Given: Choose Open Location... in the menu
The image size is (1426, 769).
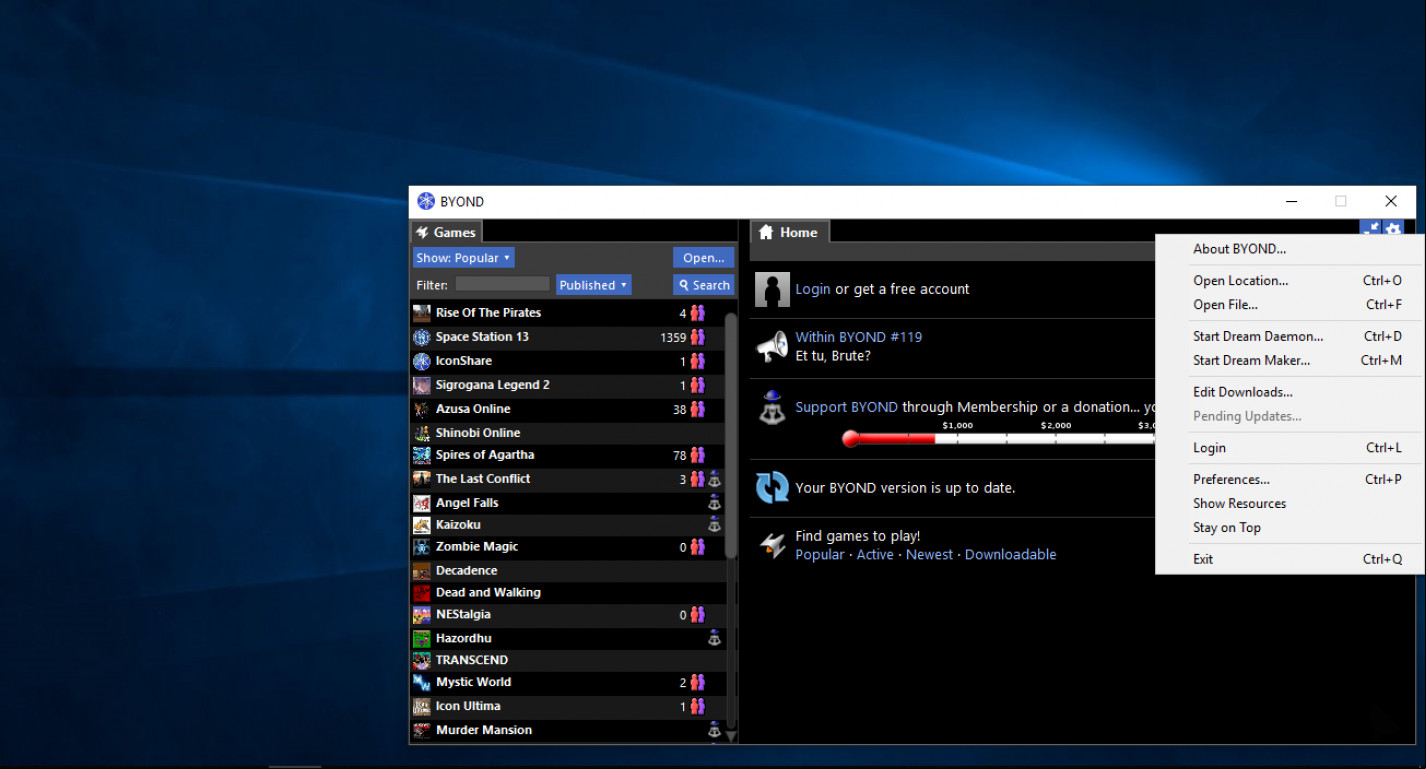Looking at the screenshot, I should tap(1289, 281).
